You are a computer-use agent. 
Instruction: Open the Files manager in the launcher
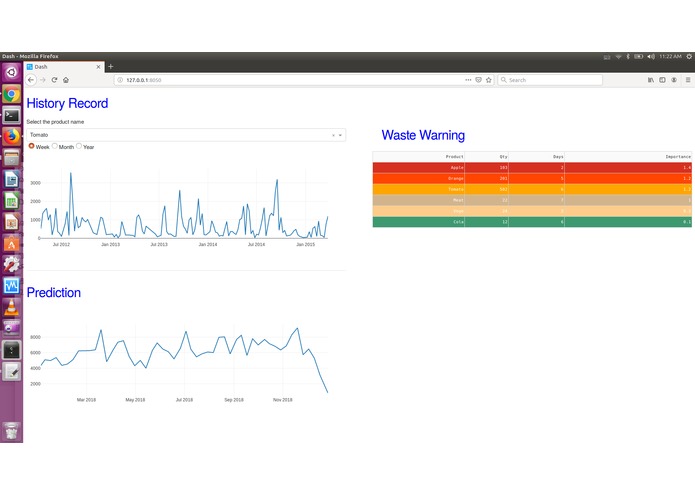click(12, 158)
